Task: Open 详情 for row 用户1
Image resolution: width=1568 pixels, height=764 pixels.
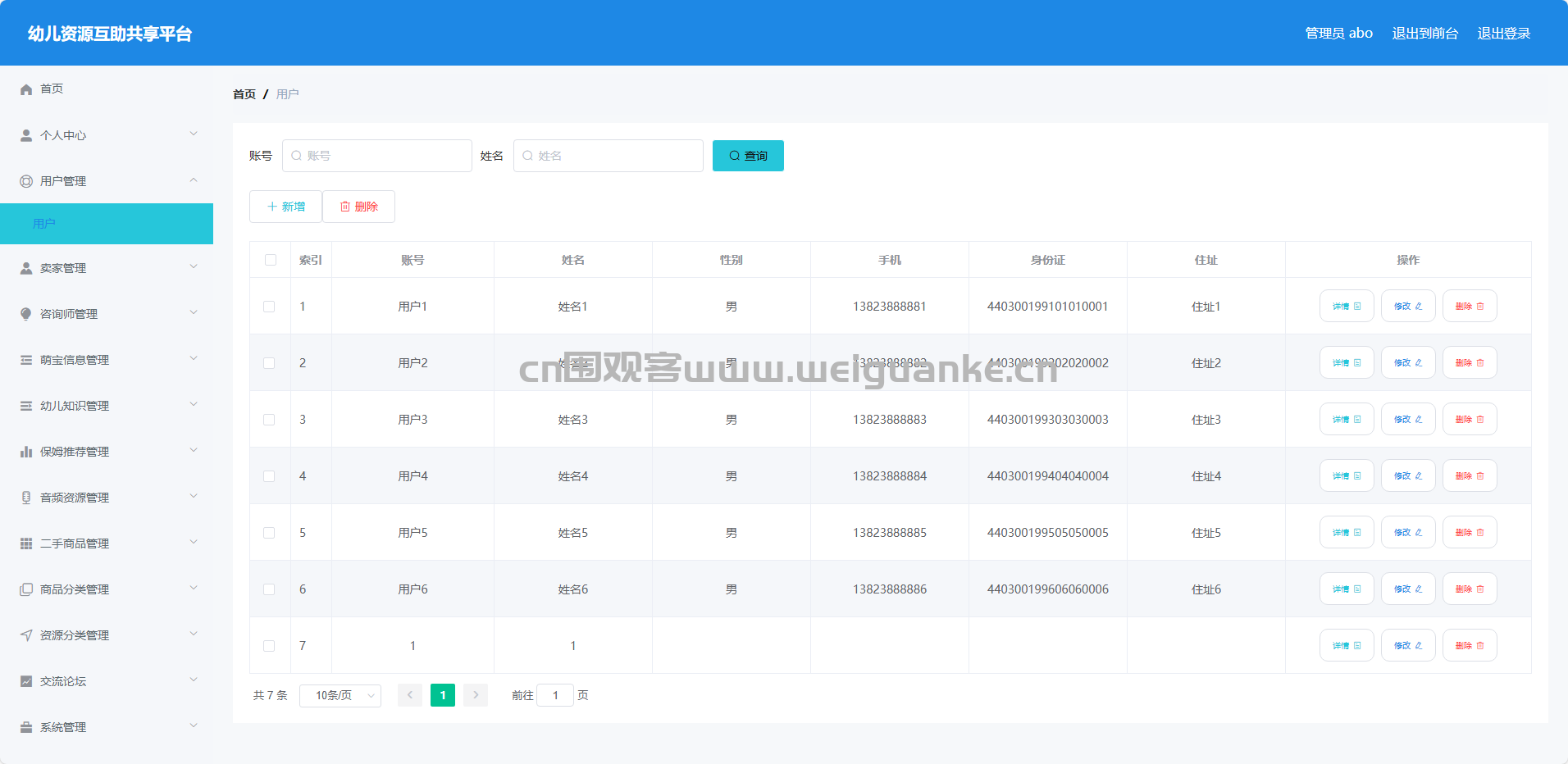Action: (x=1347, y=306)
